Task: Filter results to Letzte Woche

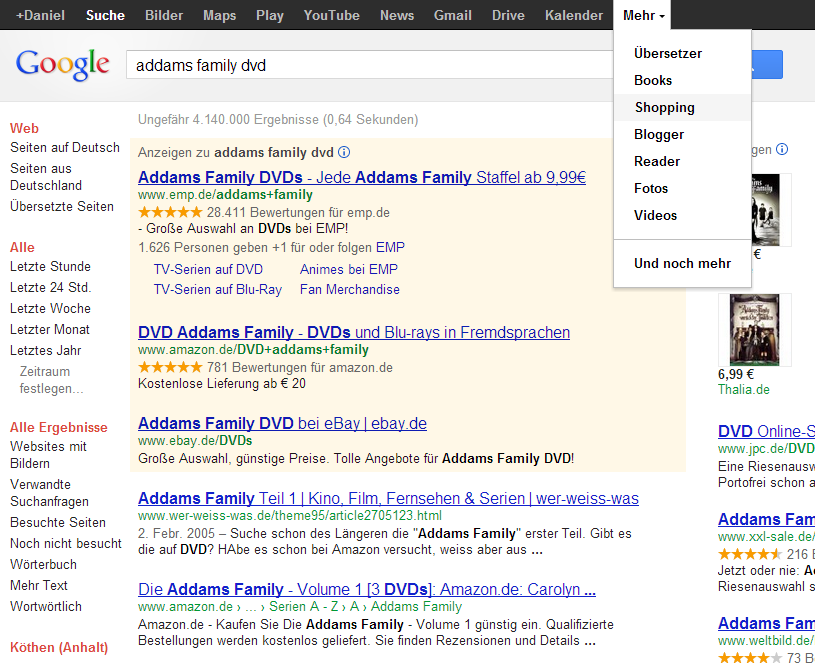Action: coord(50,309)
